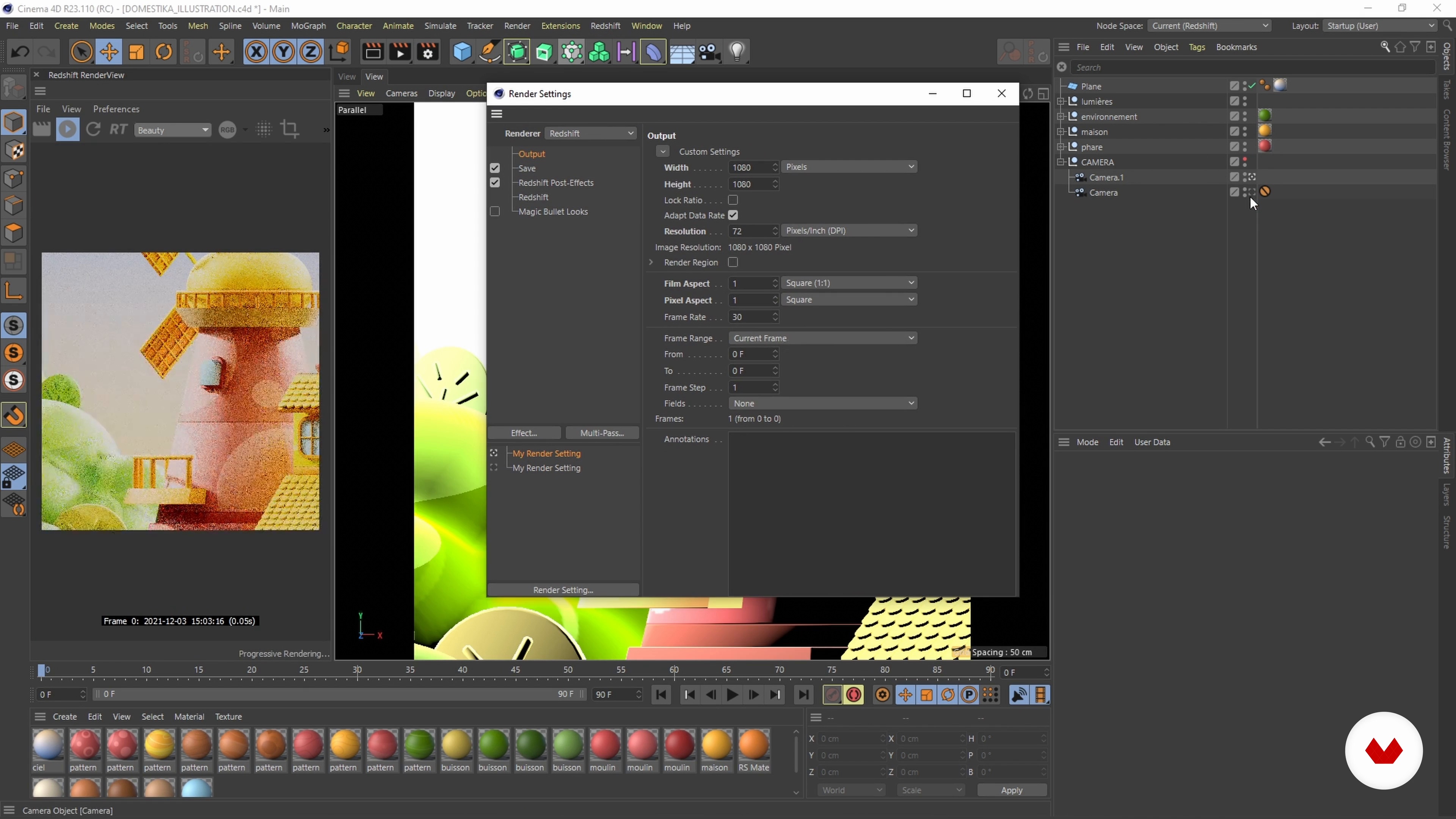1456x819 pixels.
Task: Expand the lumières object group
Action: coord(1061,102)
